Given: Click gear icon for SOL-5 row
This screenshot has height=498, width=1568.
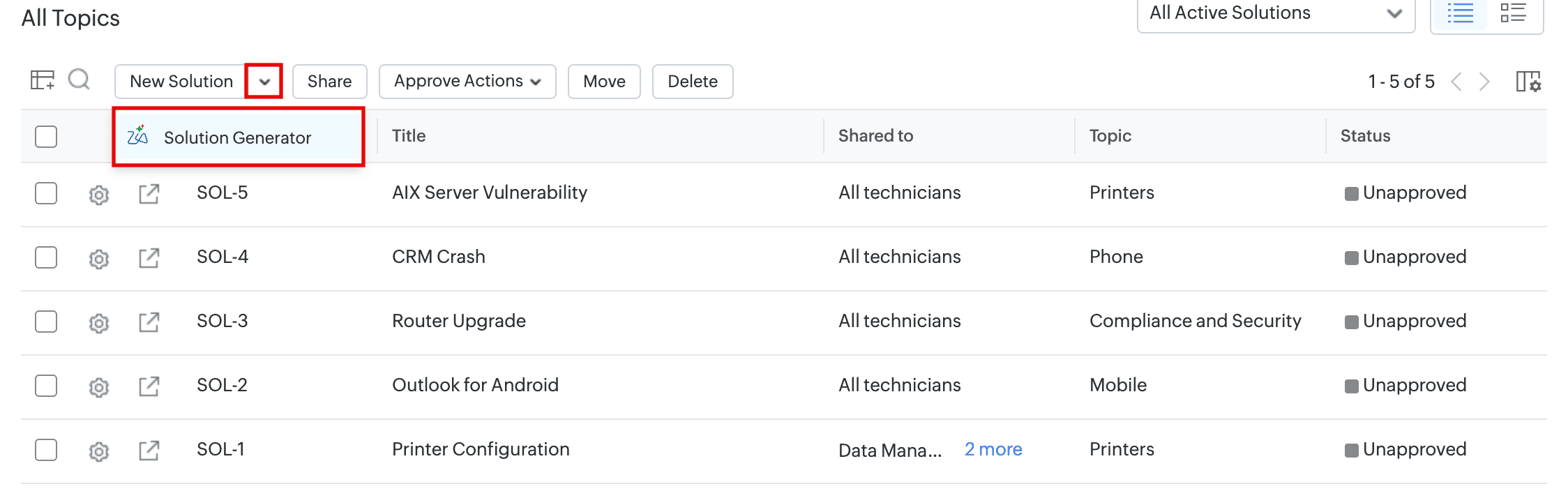Looking at the screenshot, I should tap(99, 195).
